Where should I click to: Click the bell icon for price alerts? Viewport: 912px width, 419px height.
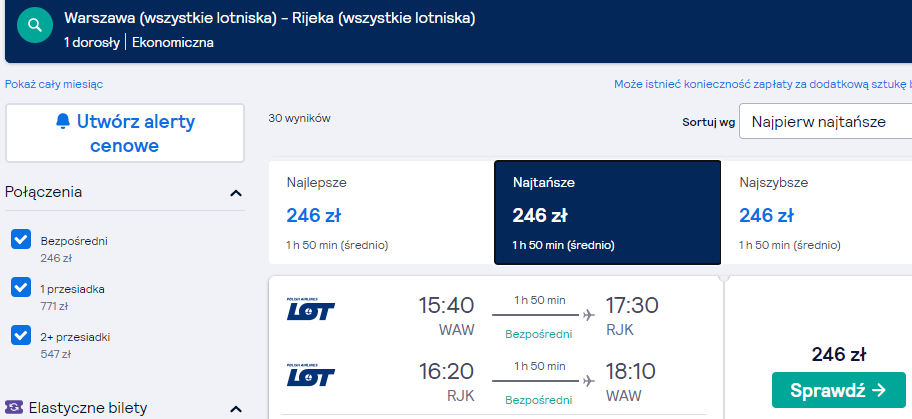coord(63,122)
